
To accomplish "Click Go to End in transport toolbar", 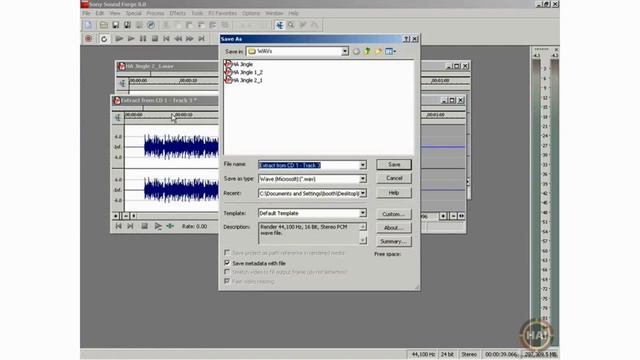I will pyautogui.click(x=201, y=39).
